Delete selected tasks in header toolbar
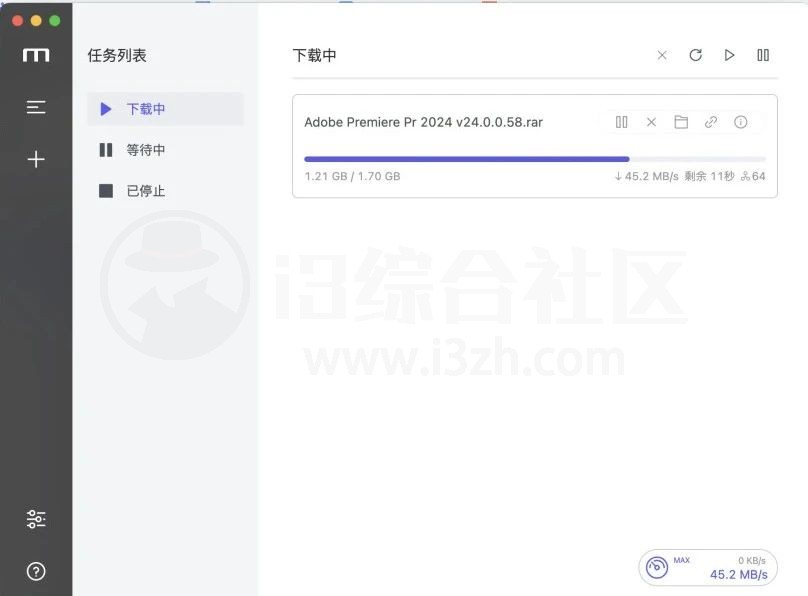Viewport: 808px width, 596px height. [662, 55]
